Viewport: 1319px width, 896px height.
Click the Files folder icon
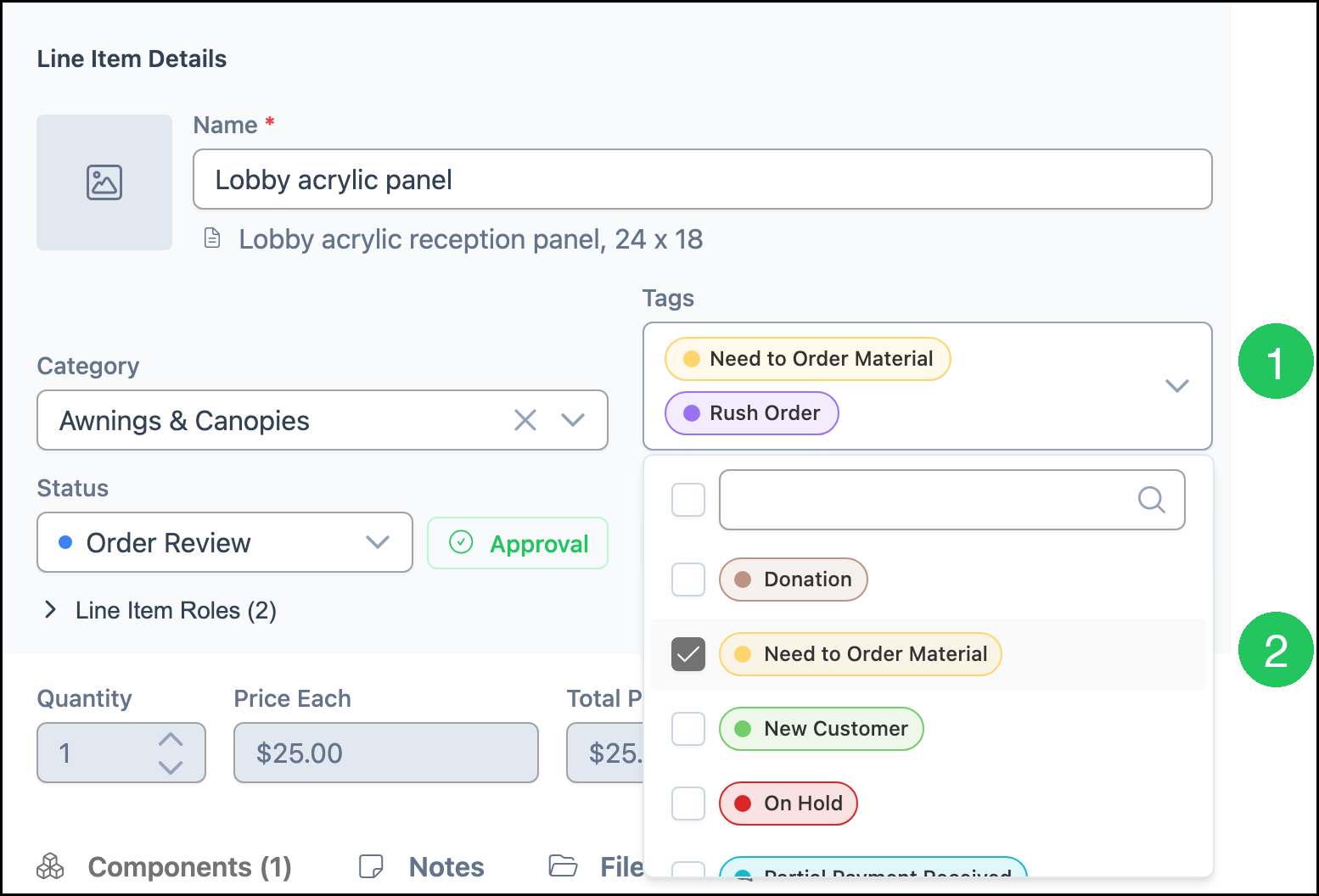563,866
